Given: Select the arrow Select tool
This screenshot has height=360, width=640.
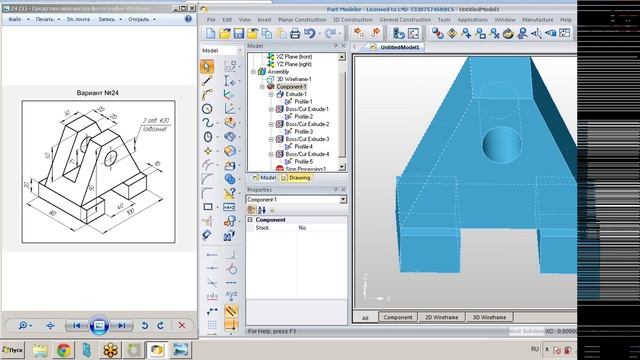Looking at the screenshot, I should pos(207,67).
